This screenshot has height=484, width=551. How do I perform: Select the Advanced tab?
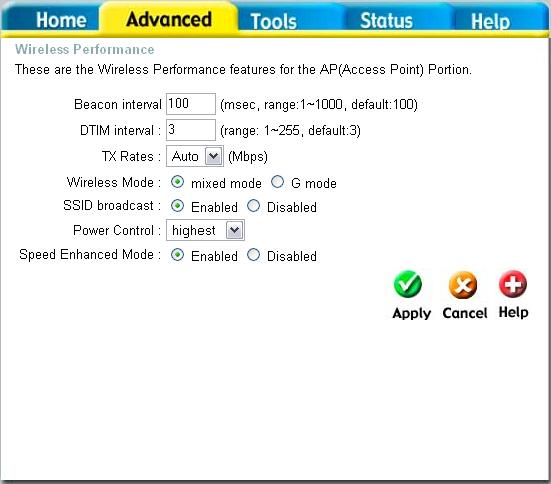[x=169, y=19]
